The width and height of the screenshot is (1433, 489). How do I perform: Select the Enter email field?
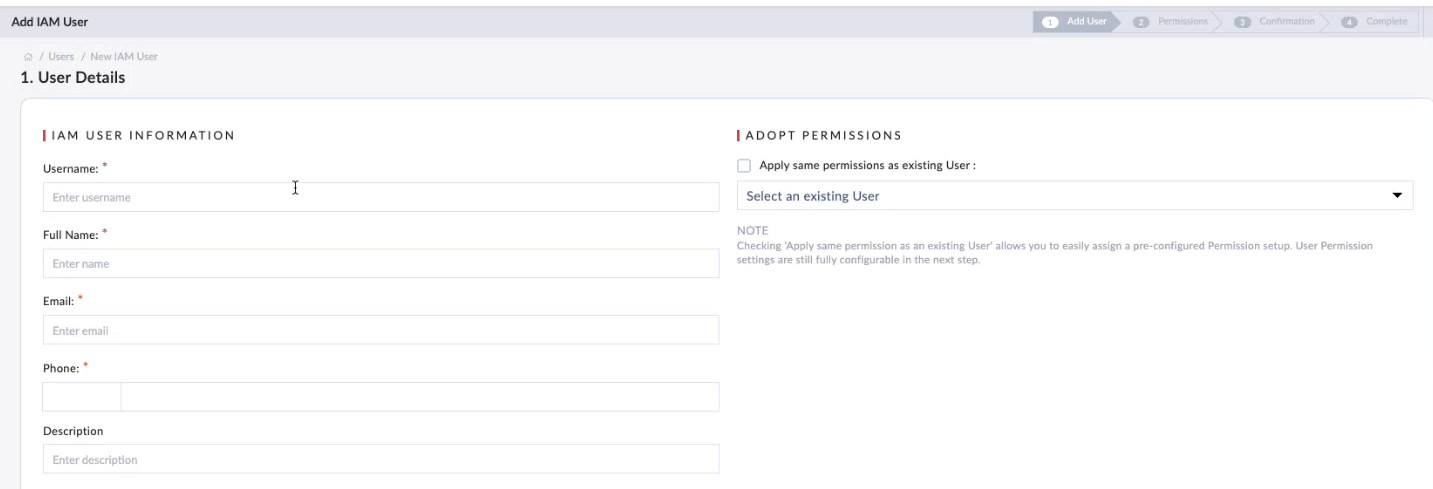(380, 330)
